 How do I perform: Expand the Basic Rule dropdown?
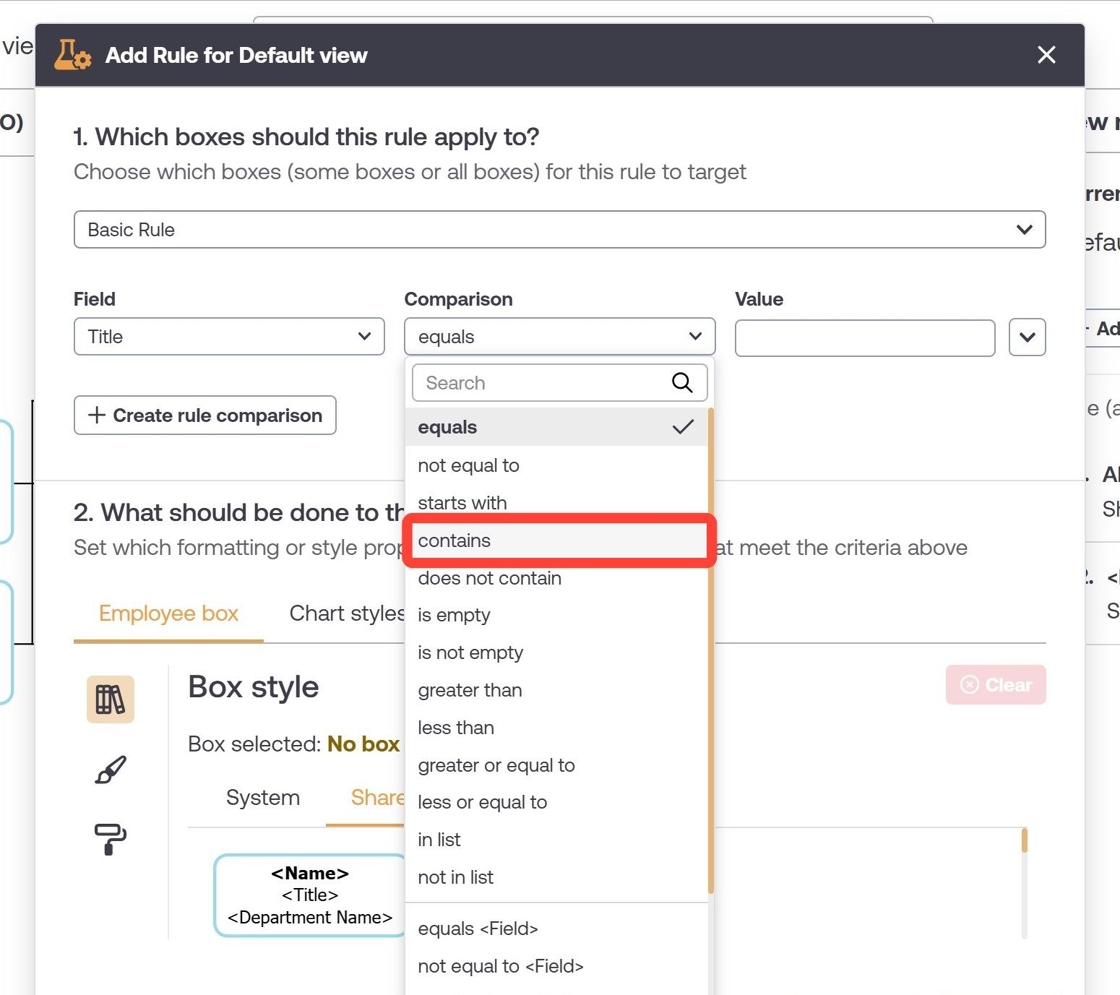pos(559,230)
